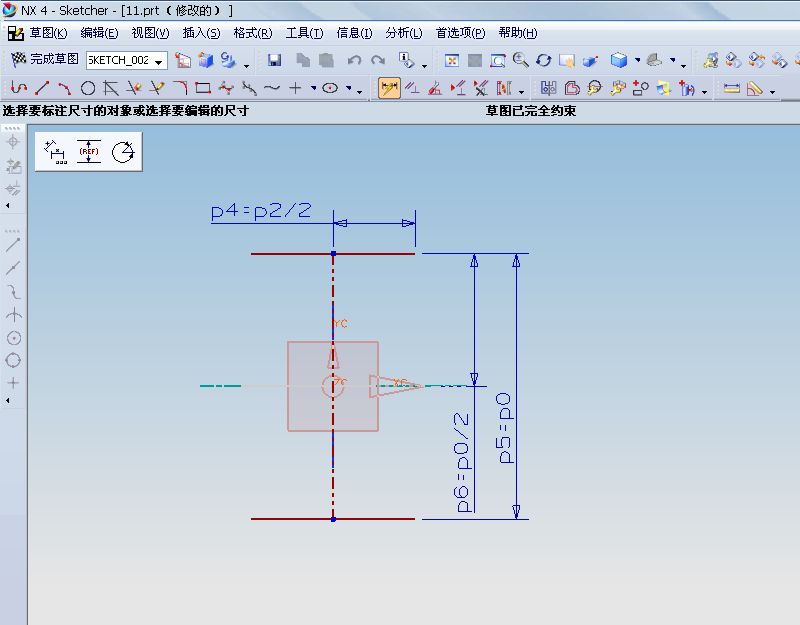Open the 视图(V) View menu

[150, 33]
